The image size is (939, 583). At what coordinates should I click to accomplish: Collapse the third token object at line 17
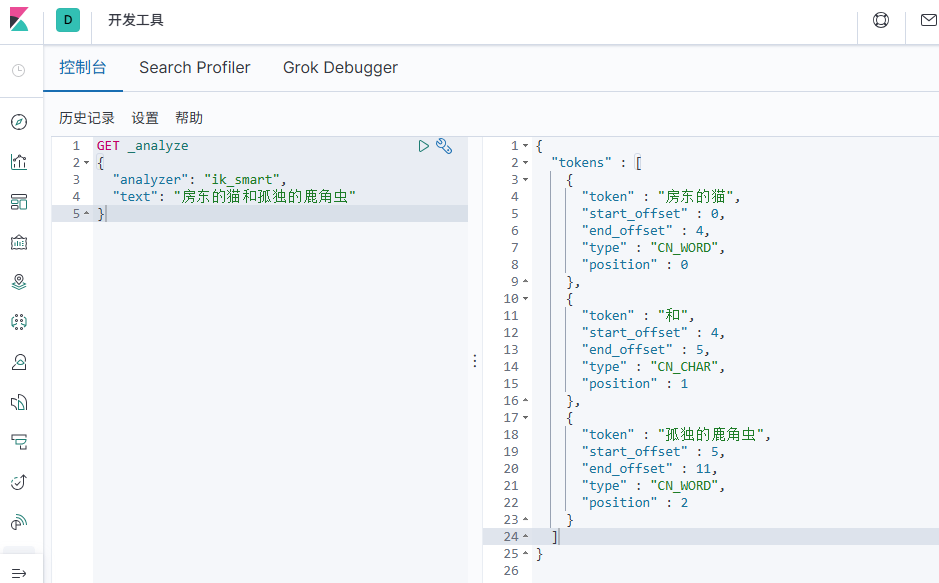click(x=526, y=418)
